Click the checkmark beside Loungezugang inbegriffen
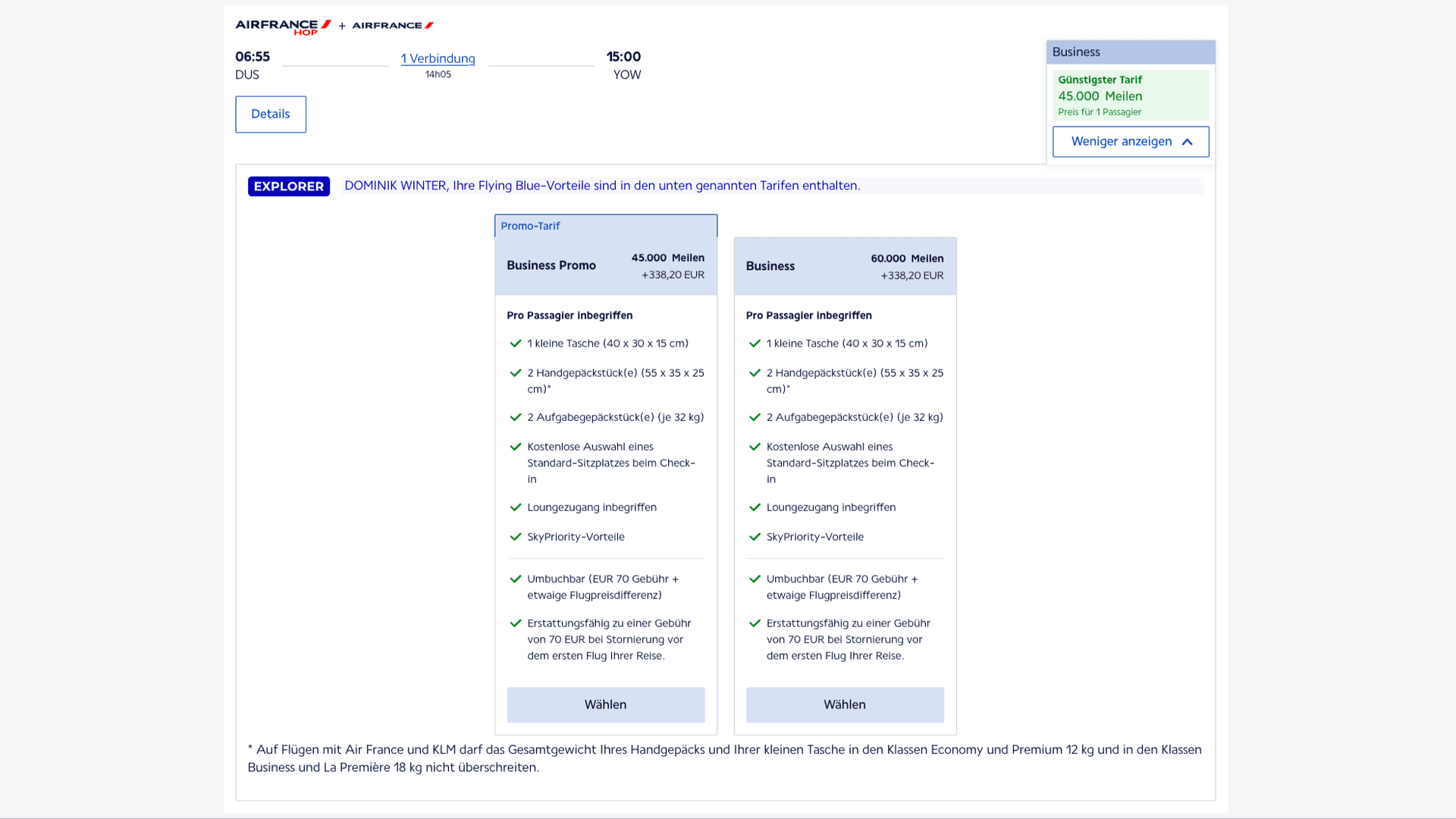Image resolution: width=1456 pixels, height=819 pixels. coord(515,507)
